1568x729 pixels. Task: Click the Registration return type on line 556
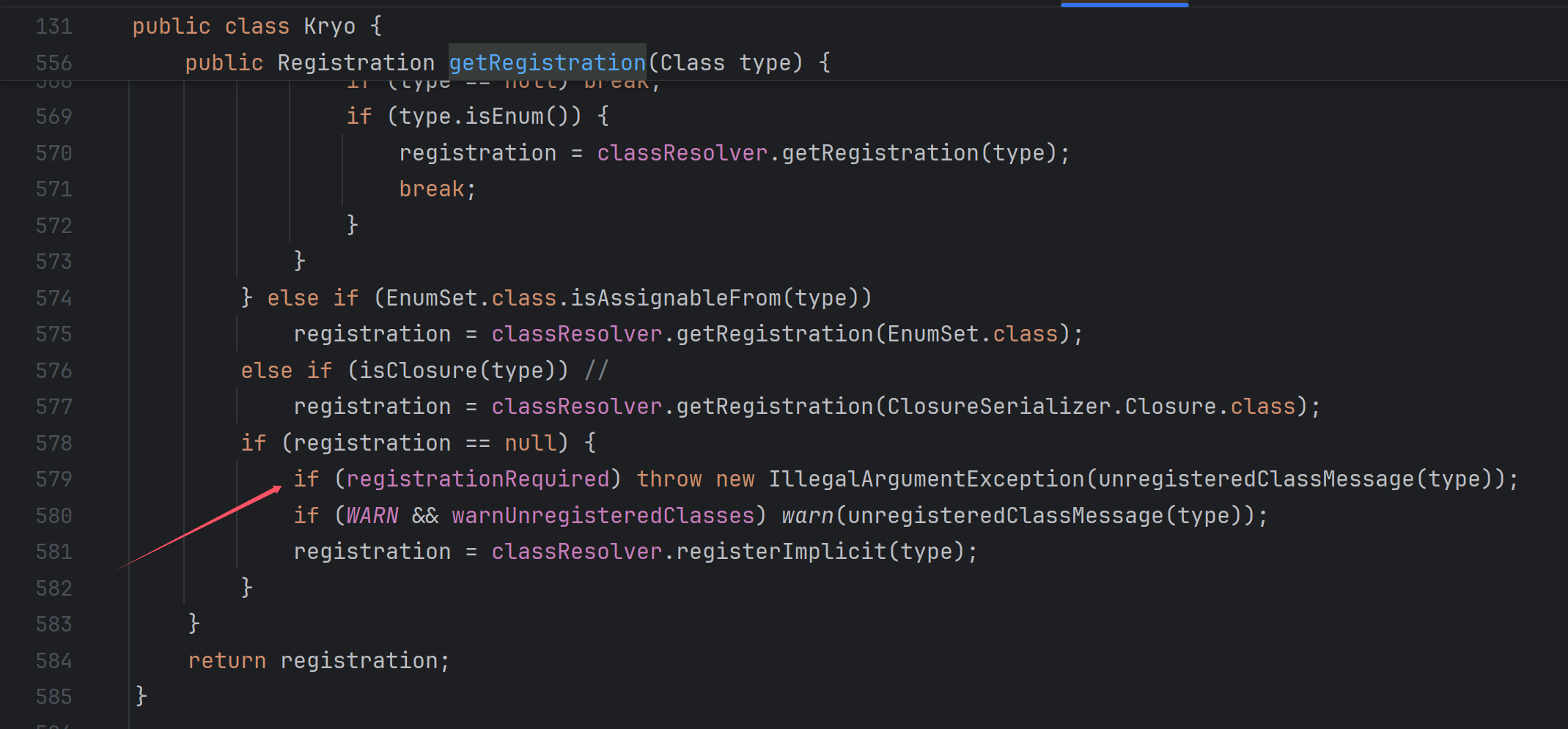(x=356, y=63)
